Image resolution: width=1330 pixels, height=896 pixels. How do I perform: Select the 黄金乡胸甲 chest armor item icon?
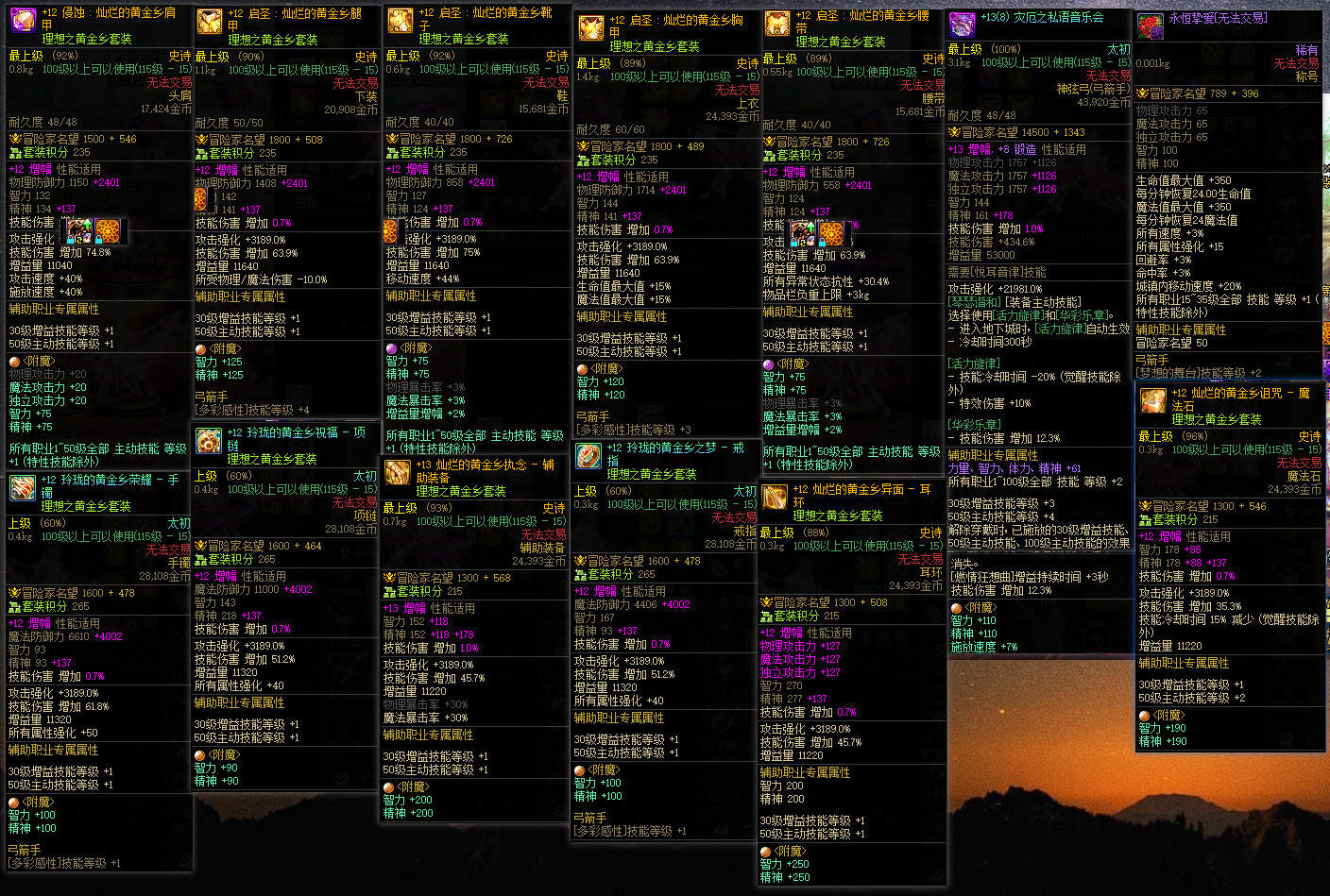click(591, 27)
